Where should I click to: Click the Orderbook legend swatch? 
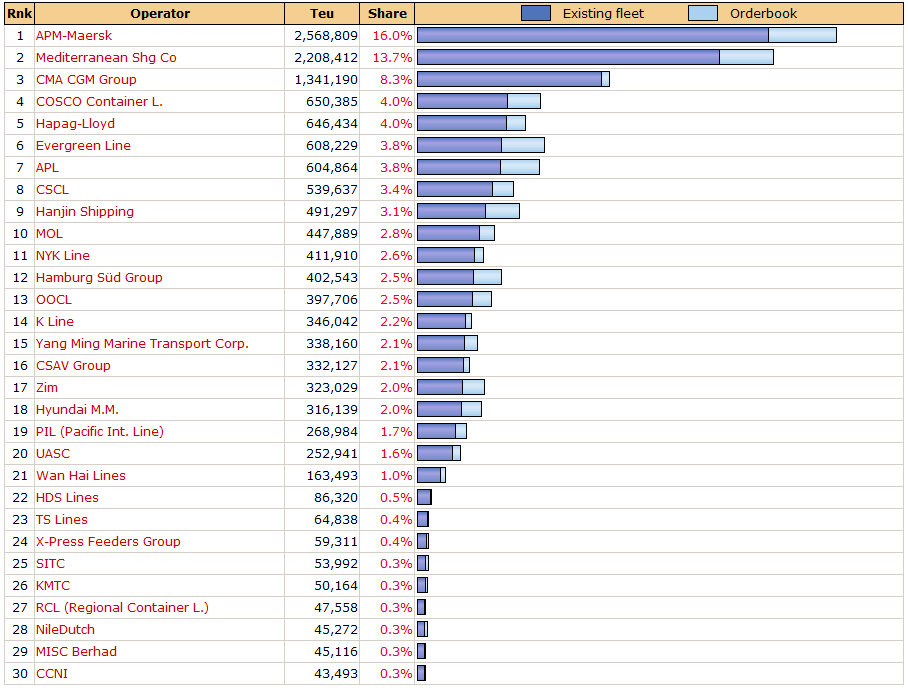(703, 13)
